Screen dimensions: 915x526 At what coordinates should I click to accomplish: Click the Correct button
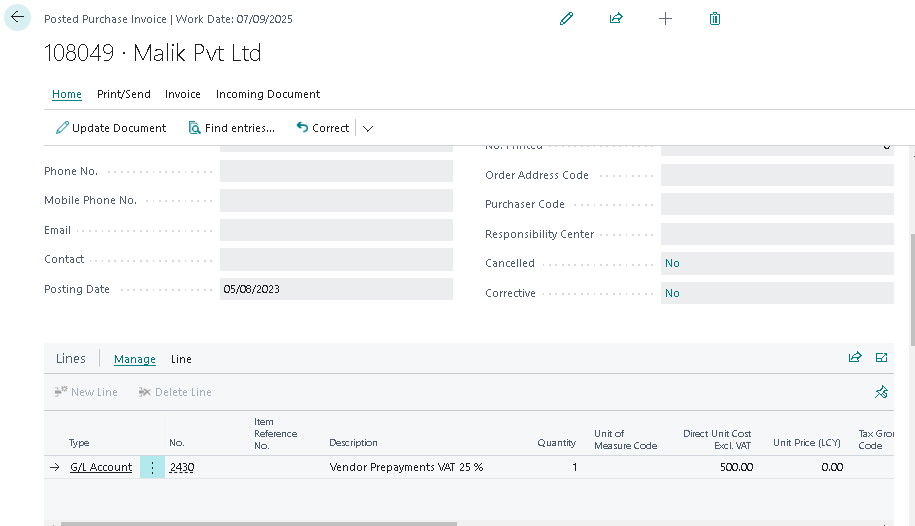pyautogui.click(x=323, y=128)
